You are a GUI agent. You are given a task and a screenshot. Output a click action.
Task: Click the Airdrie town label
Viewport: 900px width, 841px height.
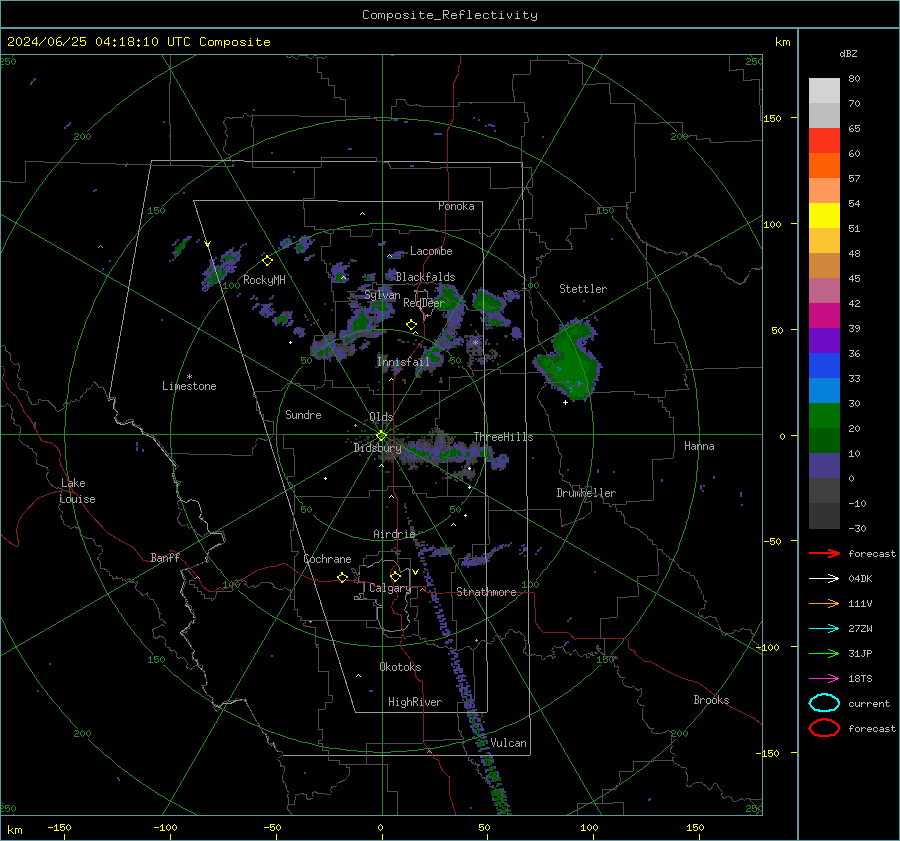pyautogui.click(x=394, y=534)
